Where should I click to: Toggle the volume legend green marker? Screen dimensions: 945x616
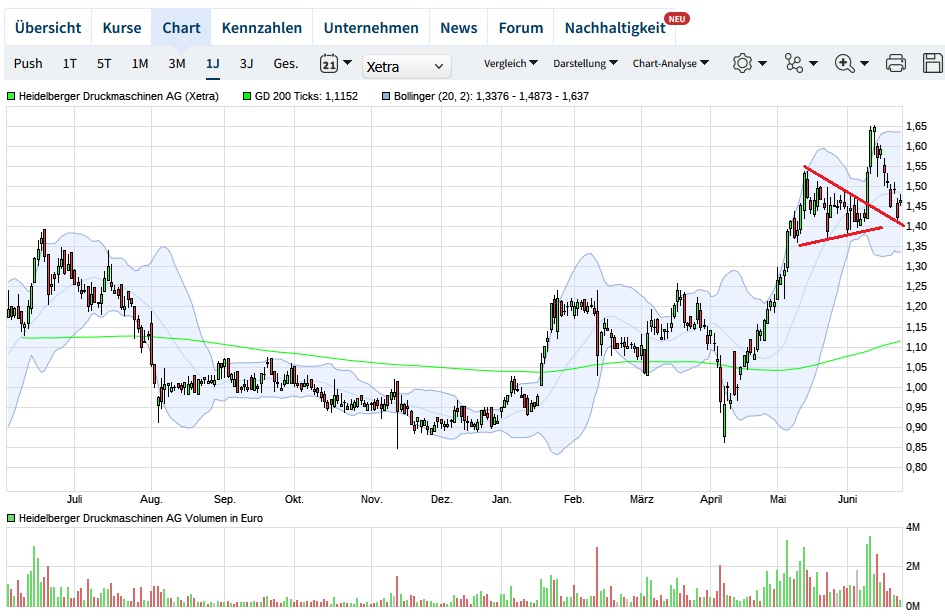pos(9,518)
